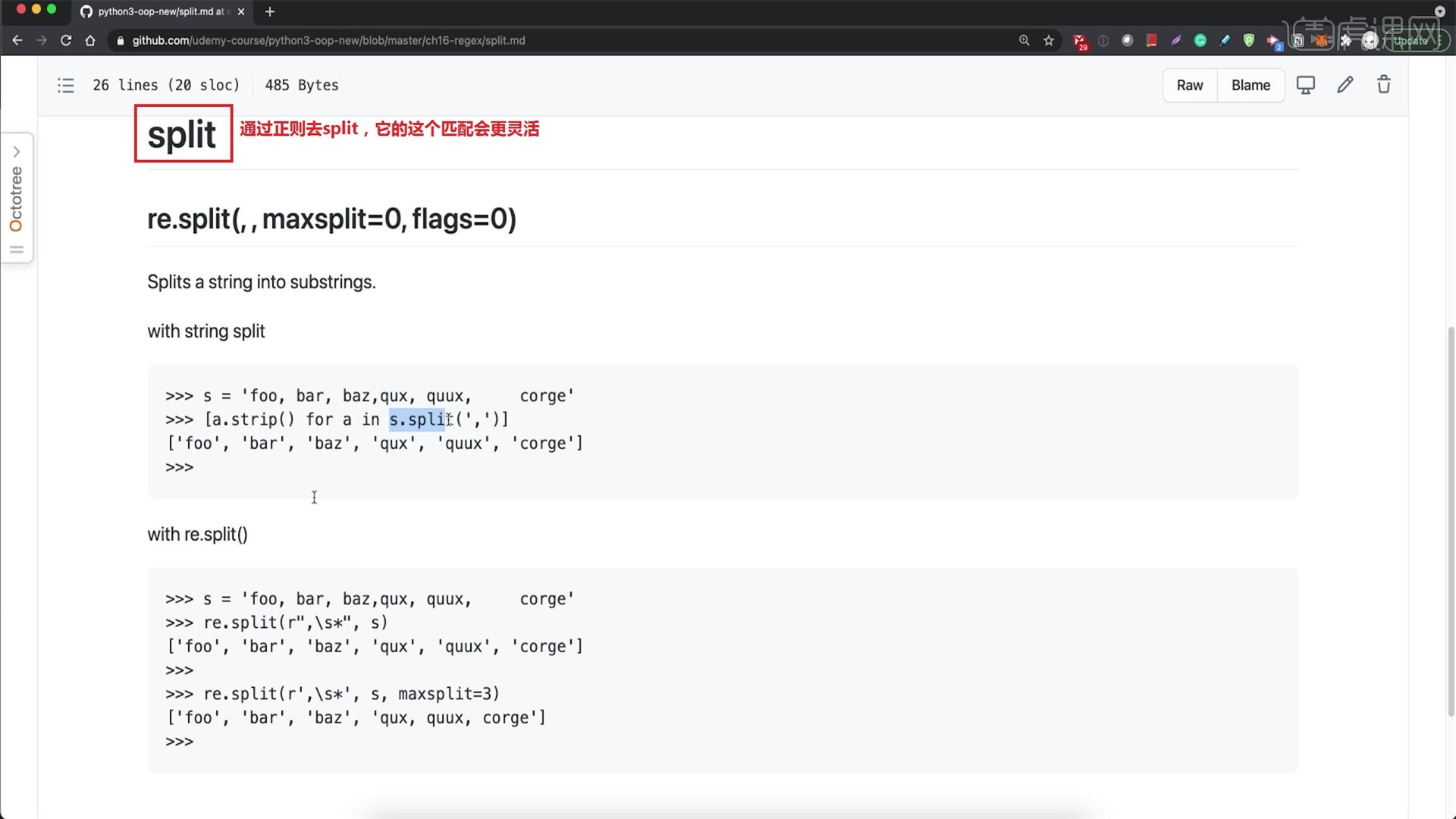This screenshot has height=819, width=1456.
Task: Click the output line ending 'qux, quux, corge']'
Action: (356, 717)
